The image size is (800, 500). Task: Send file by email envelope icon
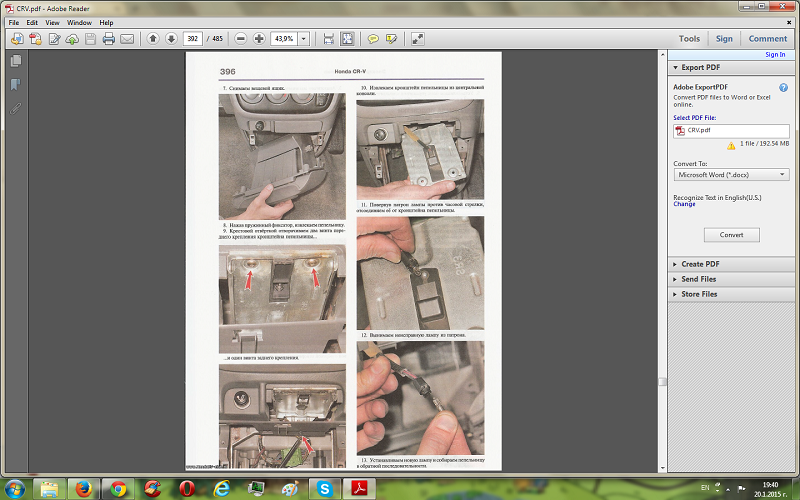pyautogui.click(x=127, y=39)
